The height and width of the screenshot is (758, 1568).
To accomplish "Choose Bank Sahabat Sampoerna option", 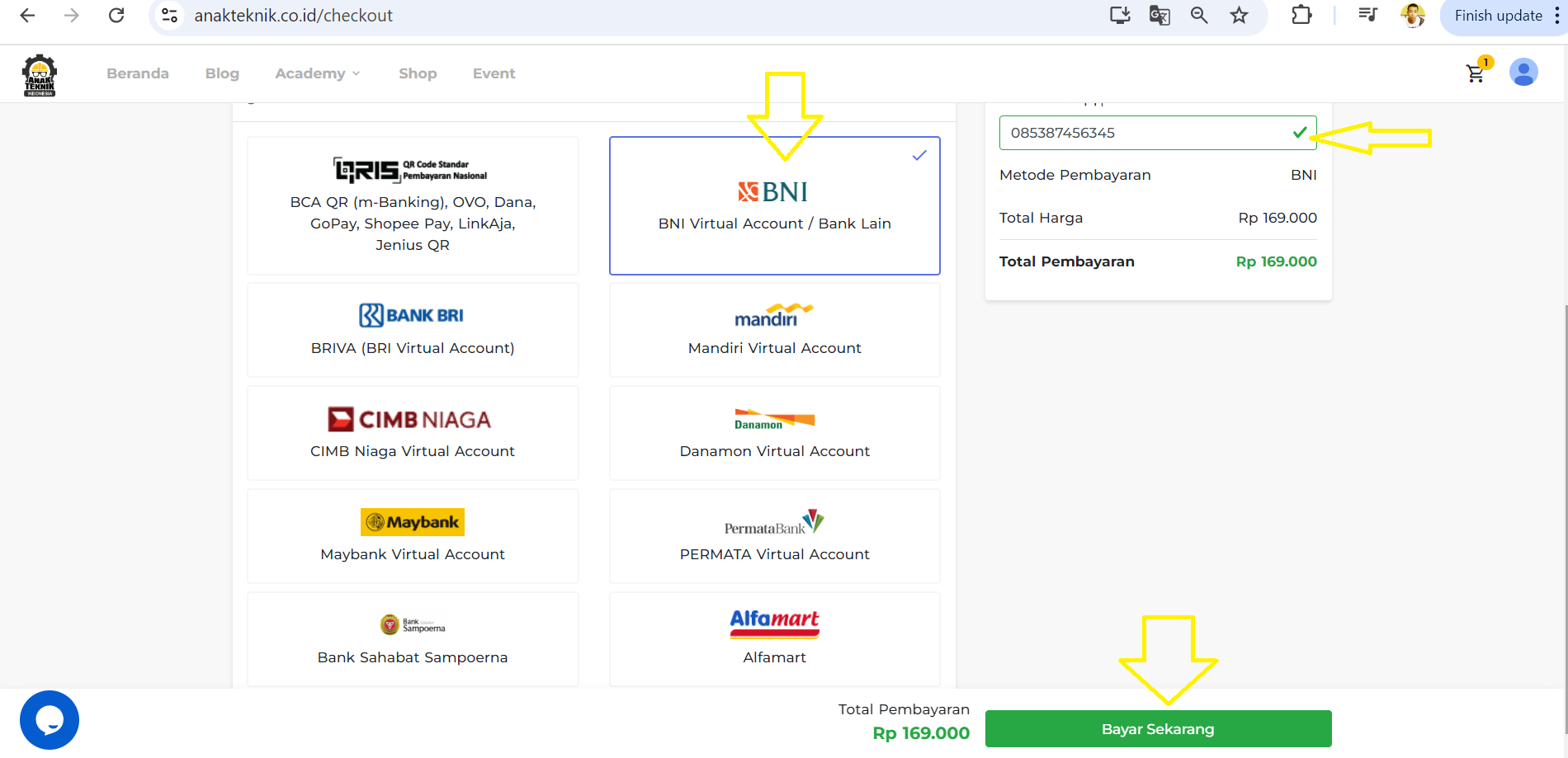I will click(x=413, y=639).
